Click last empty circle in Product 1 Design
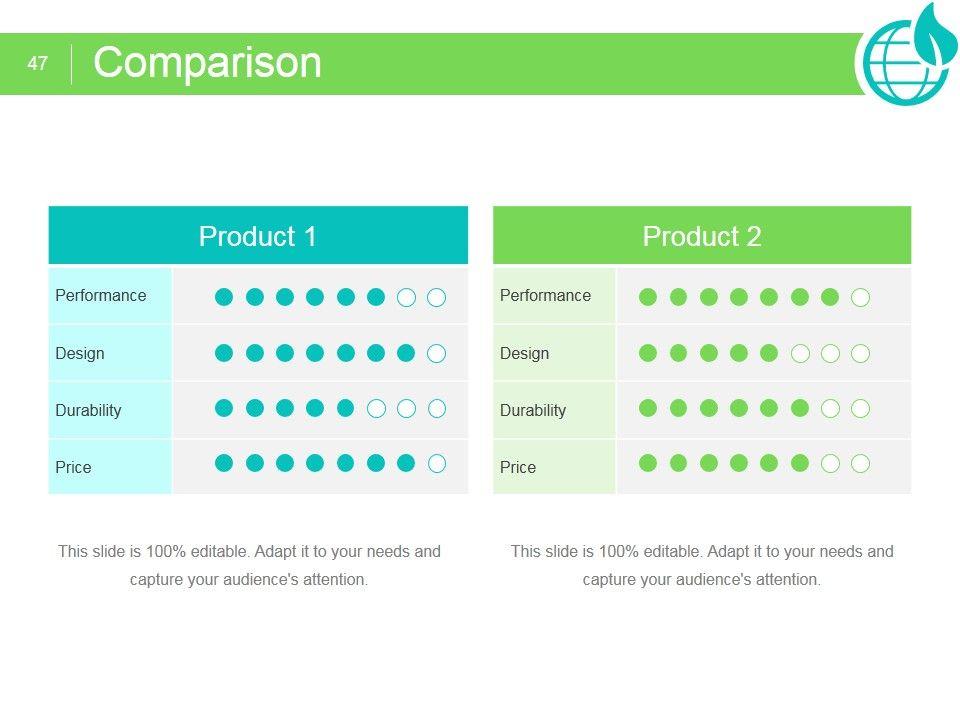Screen dimensions: 960x720 pyautogui.click(x=436, y=353)
